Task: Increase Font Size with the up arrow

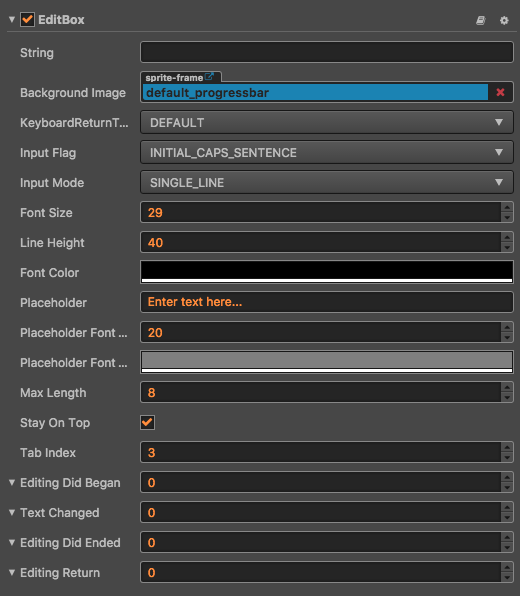Action: (x=507, y=207)
